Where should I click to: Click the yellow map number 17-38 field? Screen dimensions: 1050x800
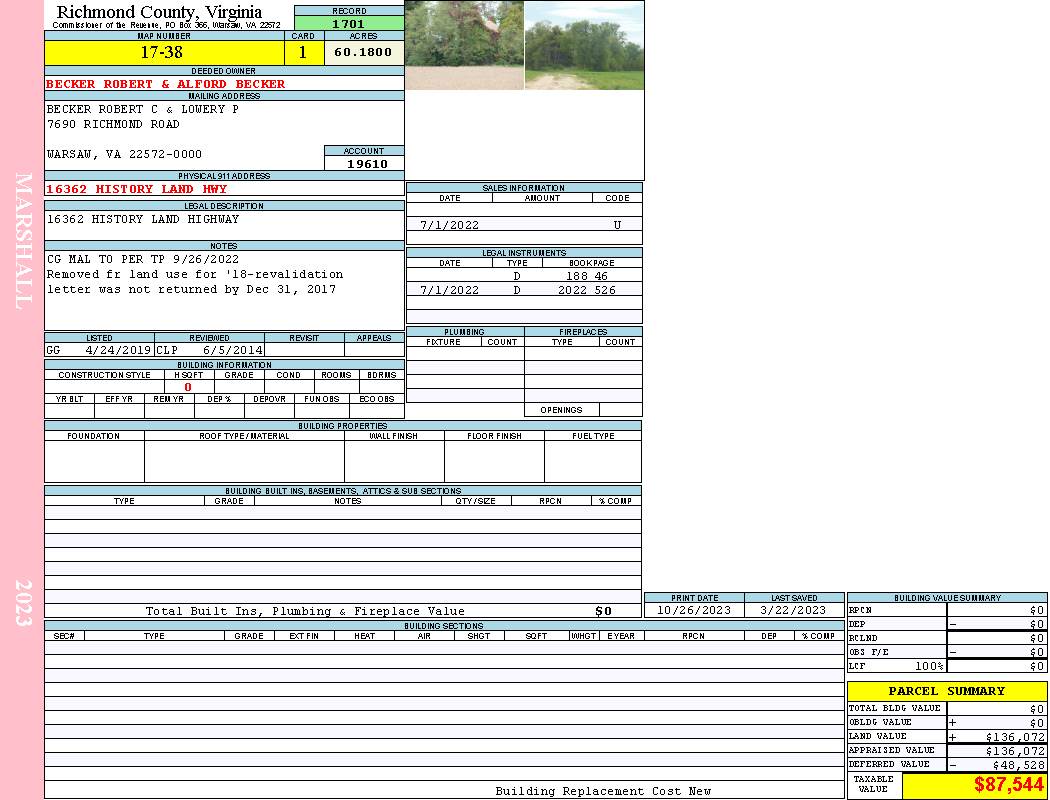click(x=162, y=53)
